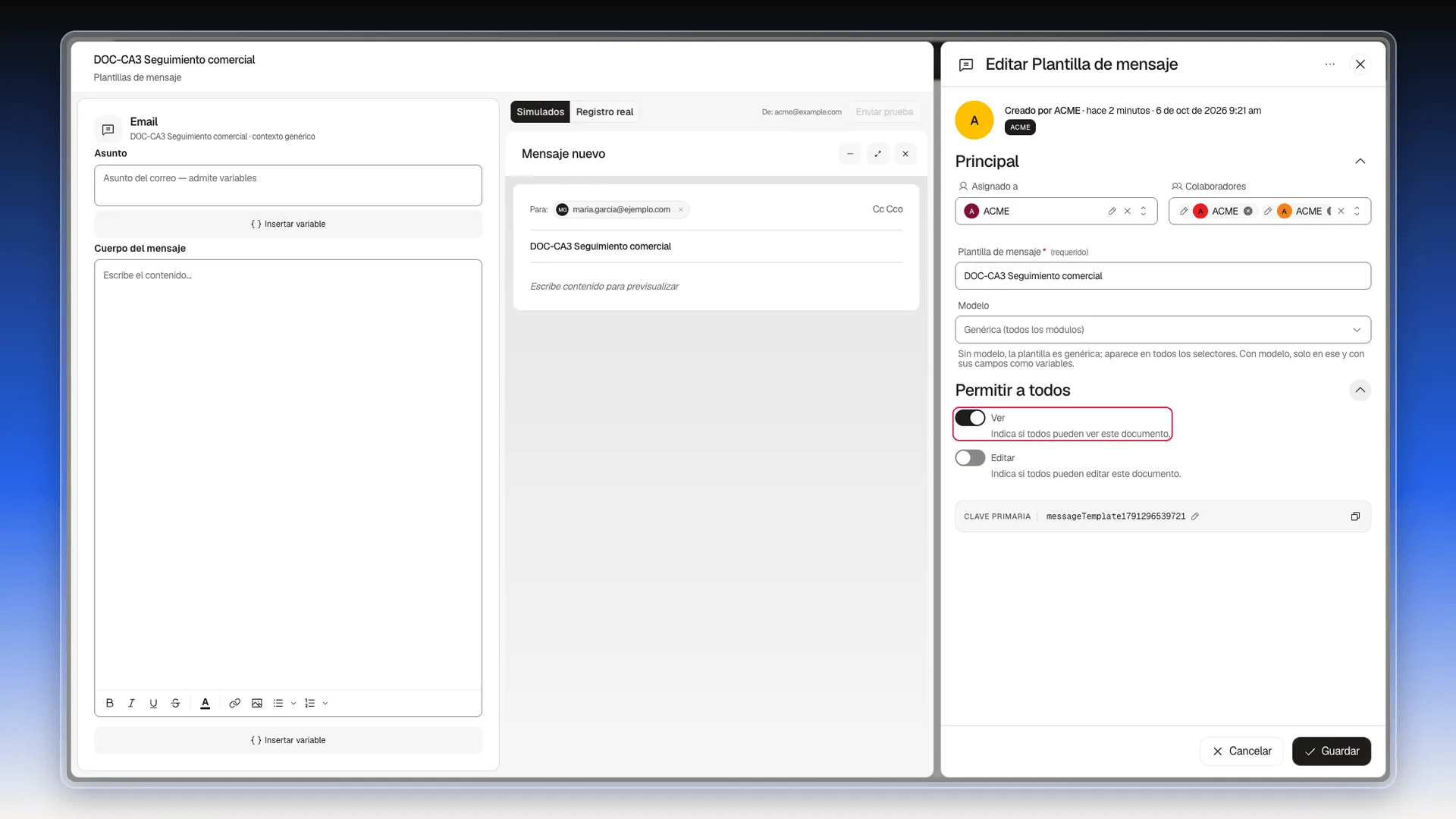Turn off the Ver permission toggle
This screenshot has height=819, width=1456.
[x=970, y=418]
